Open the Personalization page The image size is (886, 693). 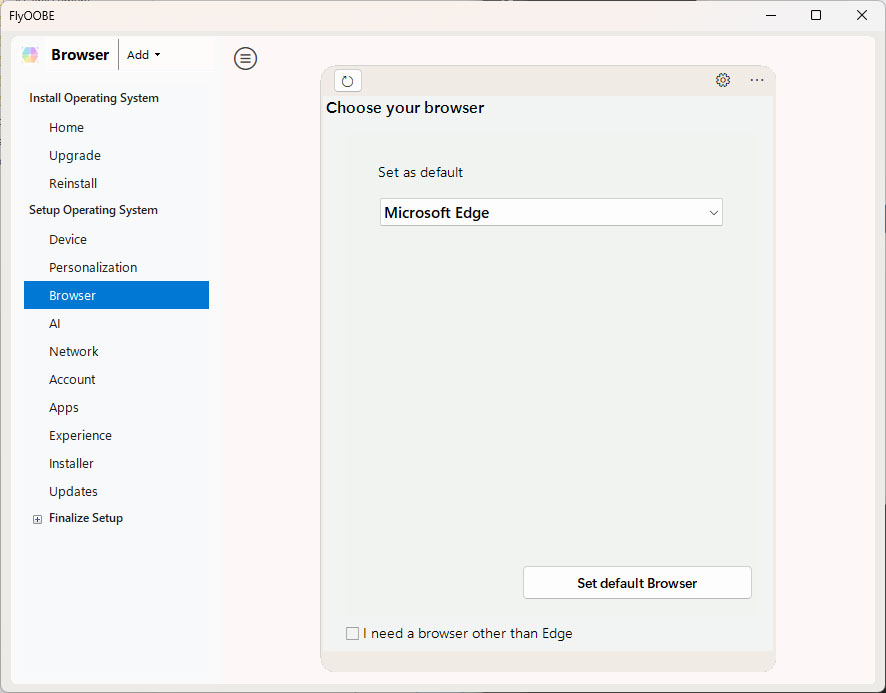tap(93, 268)
